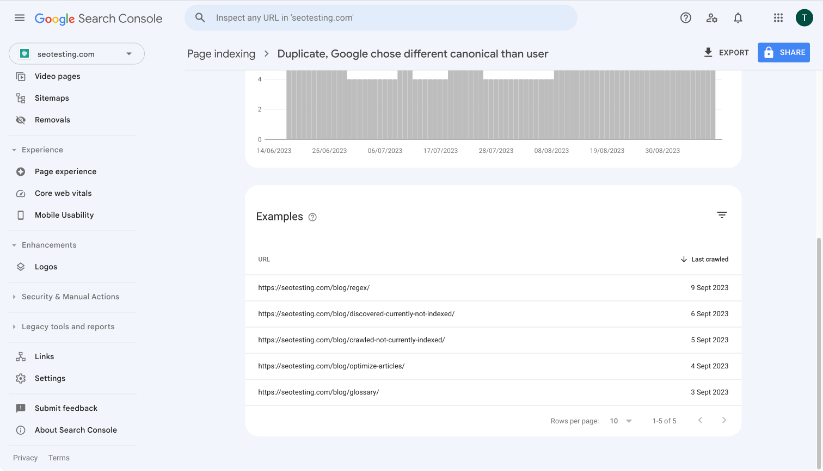
Task: Open the Google apps grid
Action: tap(778, 18)
